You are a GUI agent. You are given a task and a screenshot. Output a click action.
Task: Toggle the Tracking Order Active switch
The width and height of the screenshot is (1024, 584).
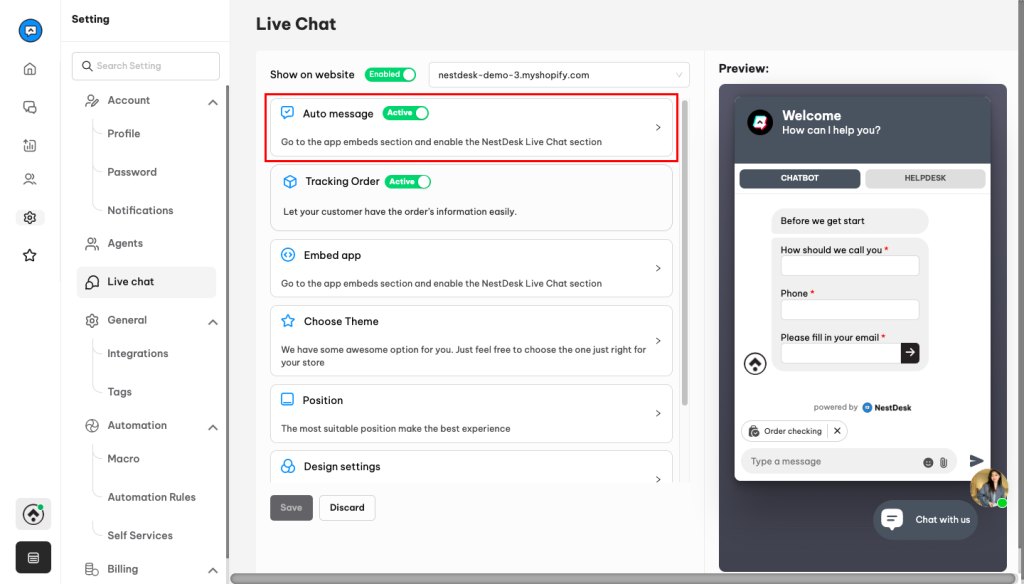408,182
